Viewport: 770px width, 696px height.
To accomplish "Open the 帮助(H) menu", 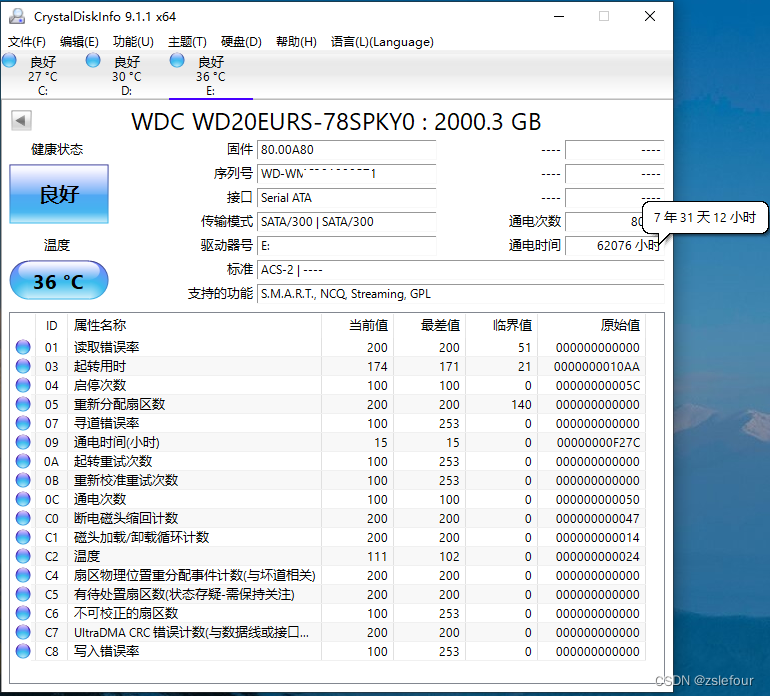I will 296,42.
